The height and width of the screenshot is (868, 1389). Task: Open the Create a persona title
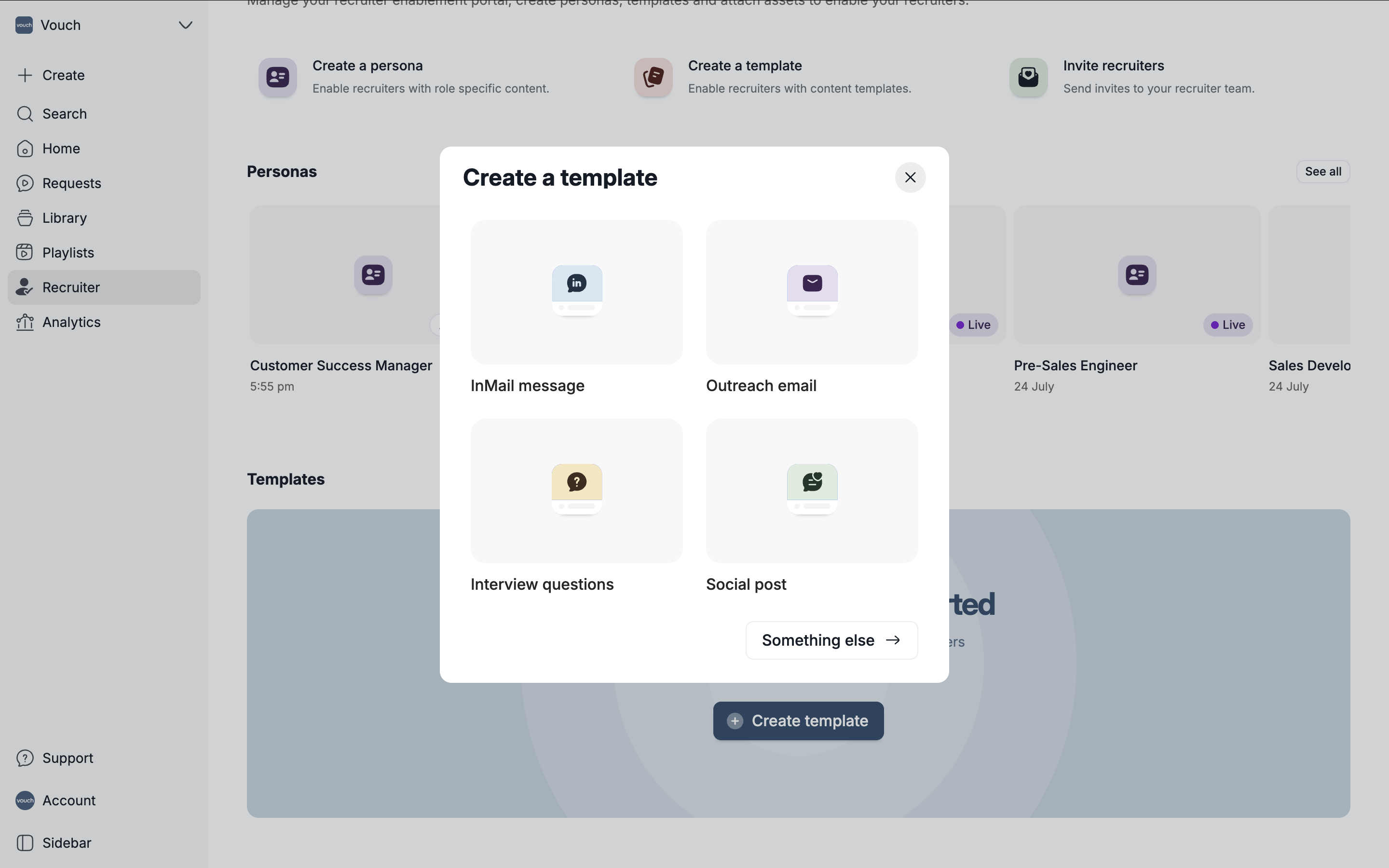click(x=368, y=66)
